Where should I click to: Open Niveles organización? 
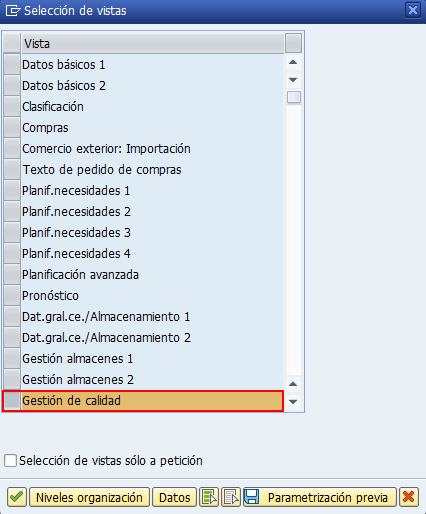89,497
